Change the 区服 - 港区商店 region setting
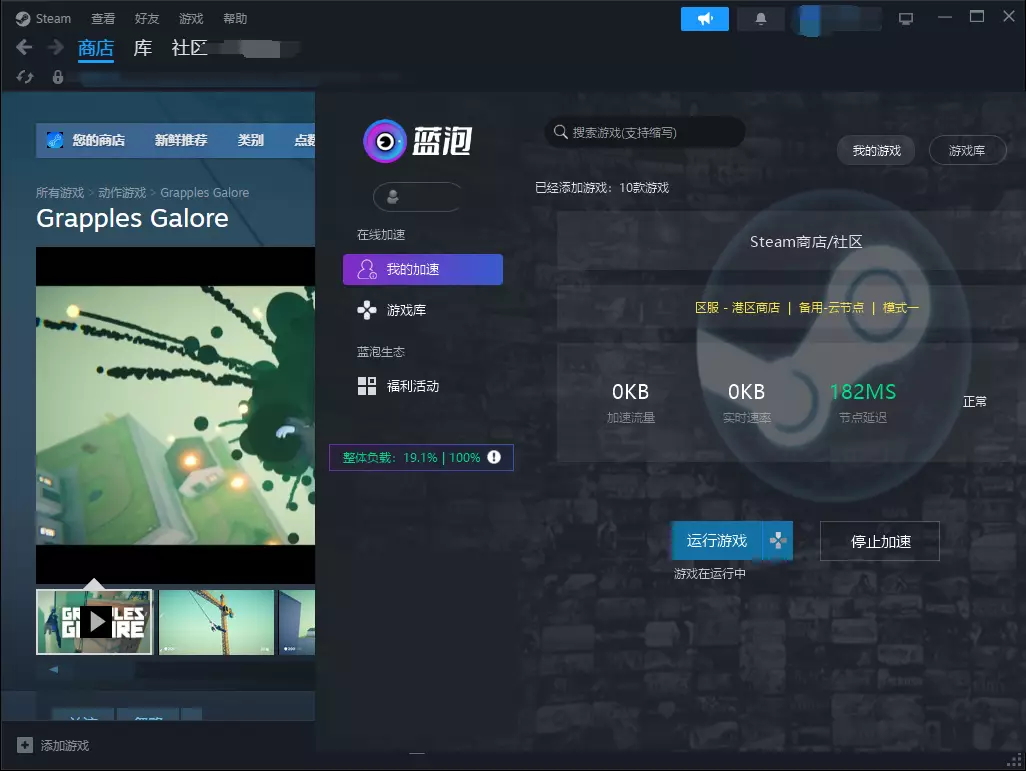 click(737, 308)
